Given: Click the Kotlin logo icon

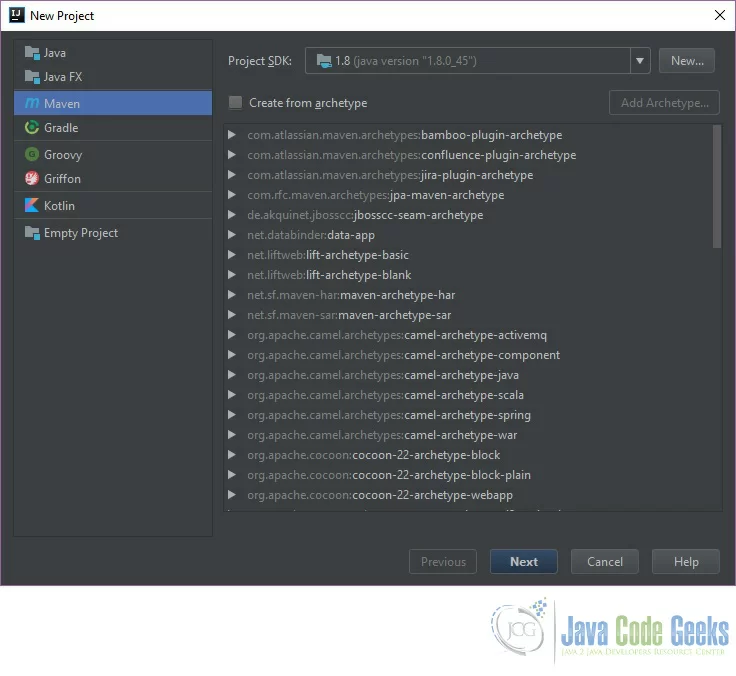Looking at the screenshot, I should [x=32, y=205].
